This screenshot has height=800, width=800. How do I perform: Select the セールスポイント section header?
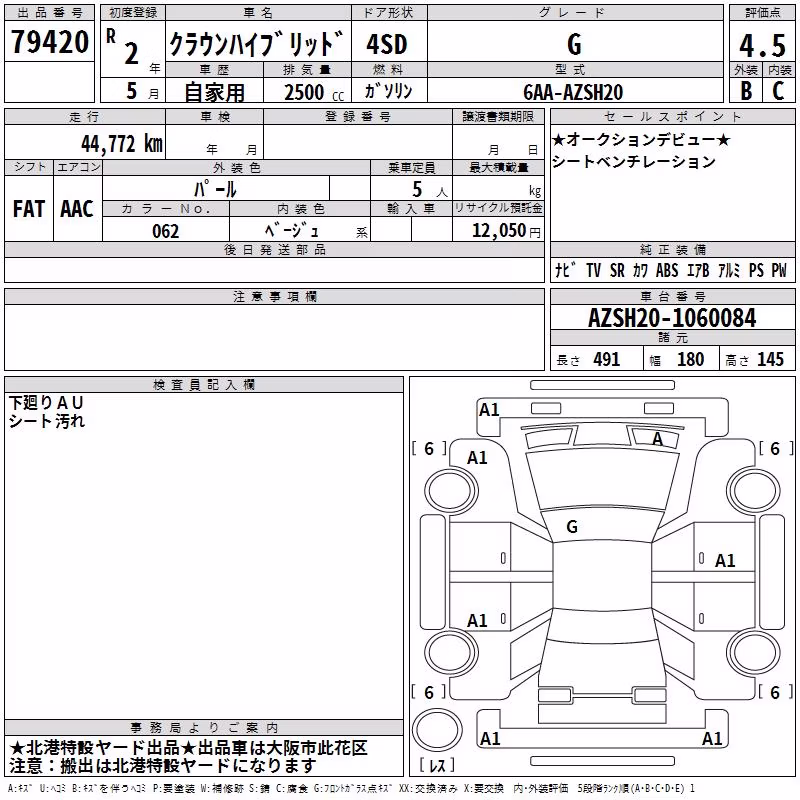tap(672, 116)
